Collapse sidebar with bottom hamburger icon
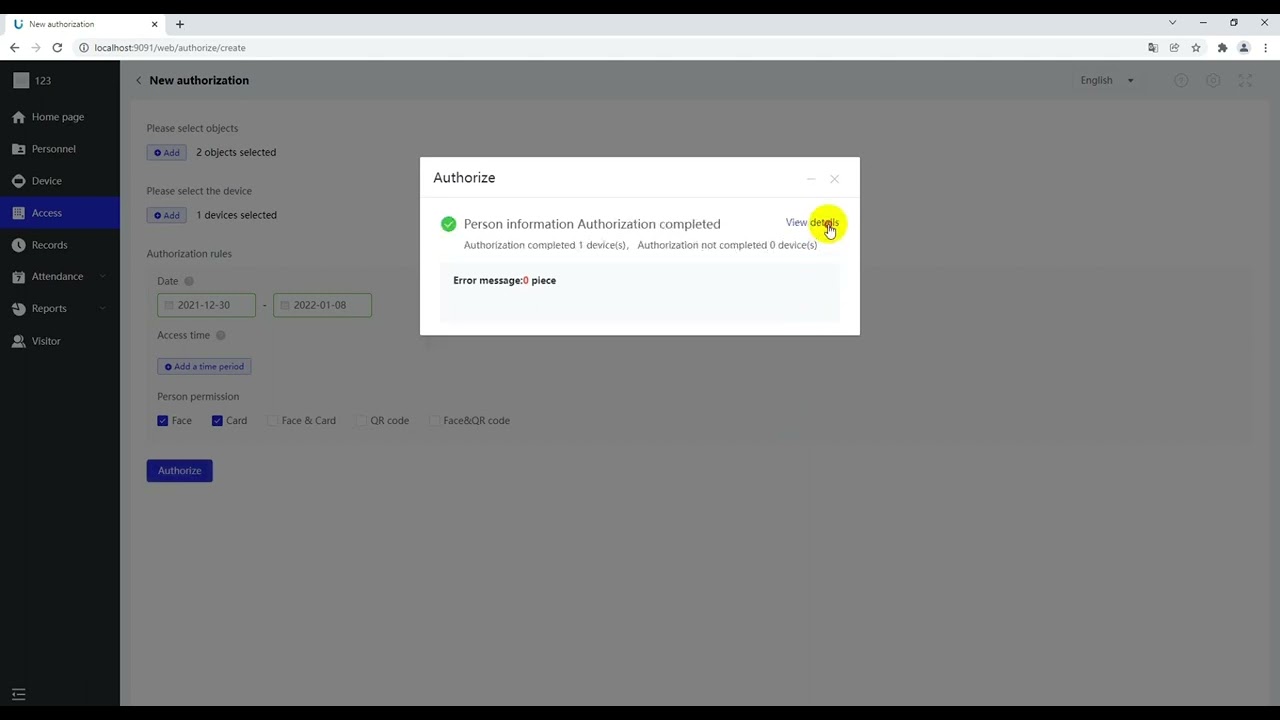 (18, 695)
